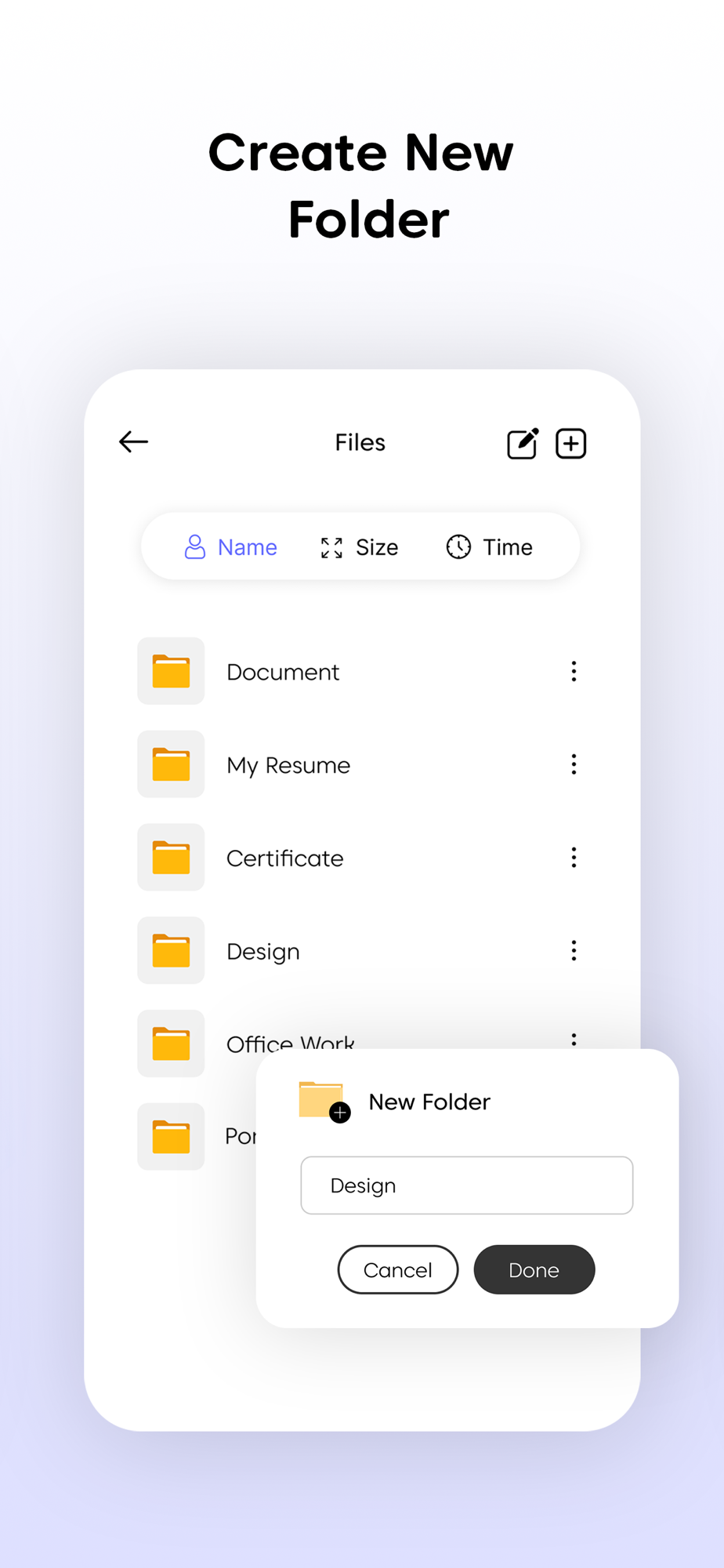The image size is (724, 1568).
Task: Select the My Resume folder name
Action: tap(288, 765)
